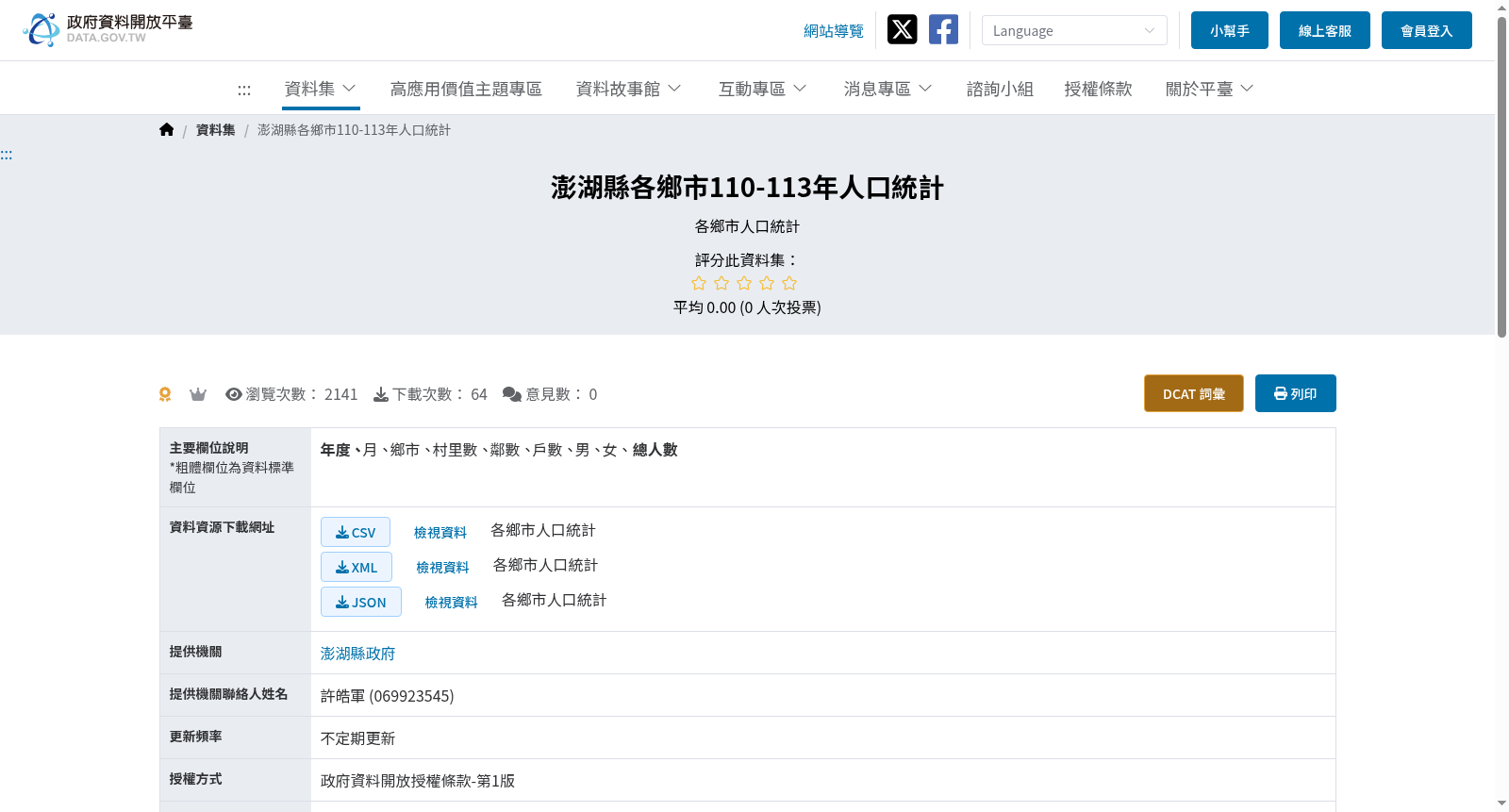Viewport: 1509px width, 812px height.
Task: Click the 不定期更新 update frequency text
Action: 357,738
